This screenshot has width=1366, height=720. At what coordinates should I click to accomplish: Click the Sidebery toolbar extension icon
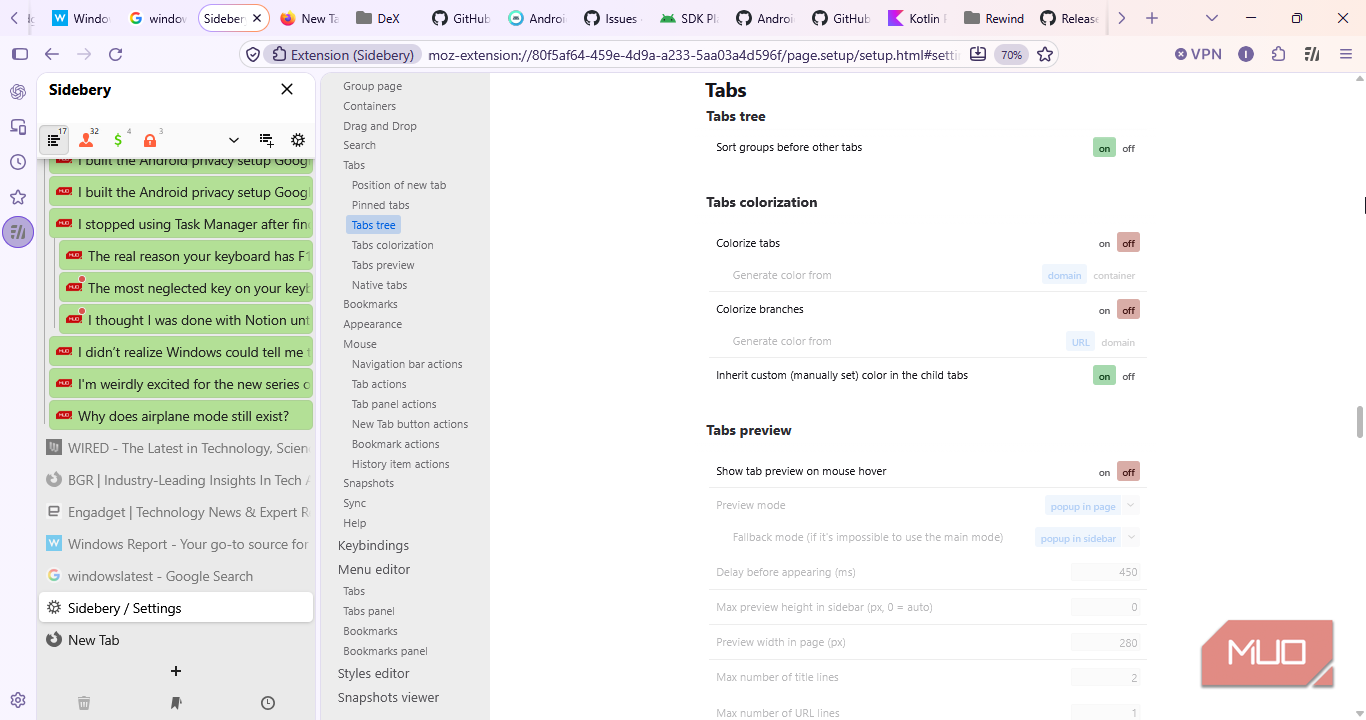1313,54
